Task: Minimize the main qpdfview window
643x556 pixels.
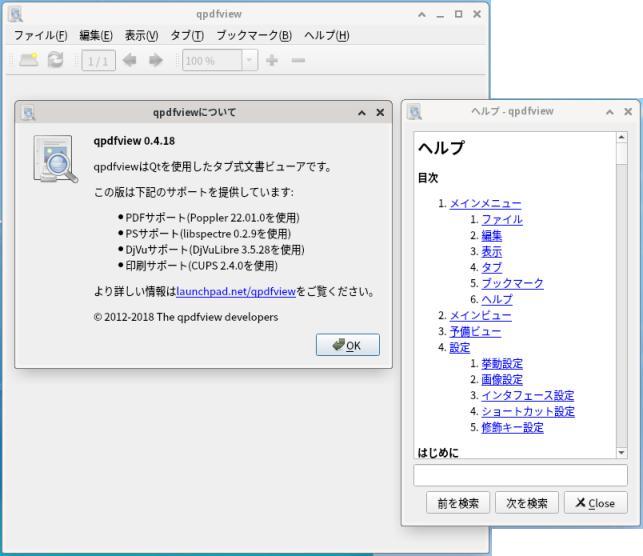Action: coord(440,15)
